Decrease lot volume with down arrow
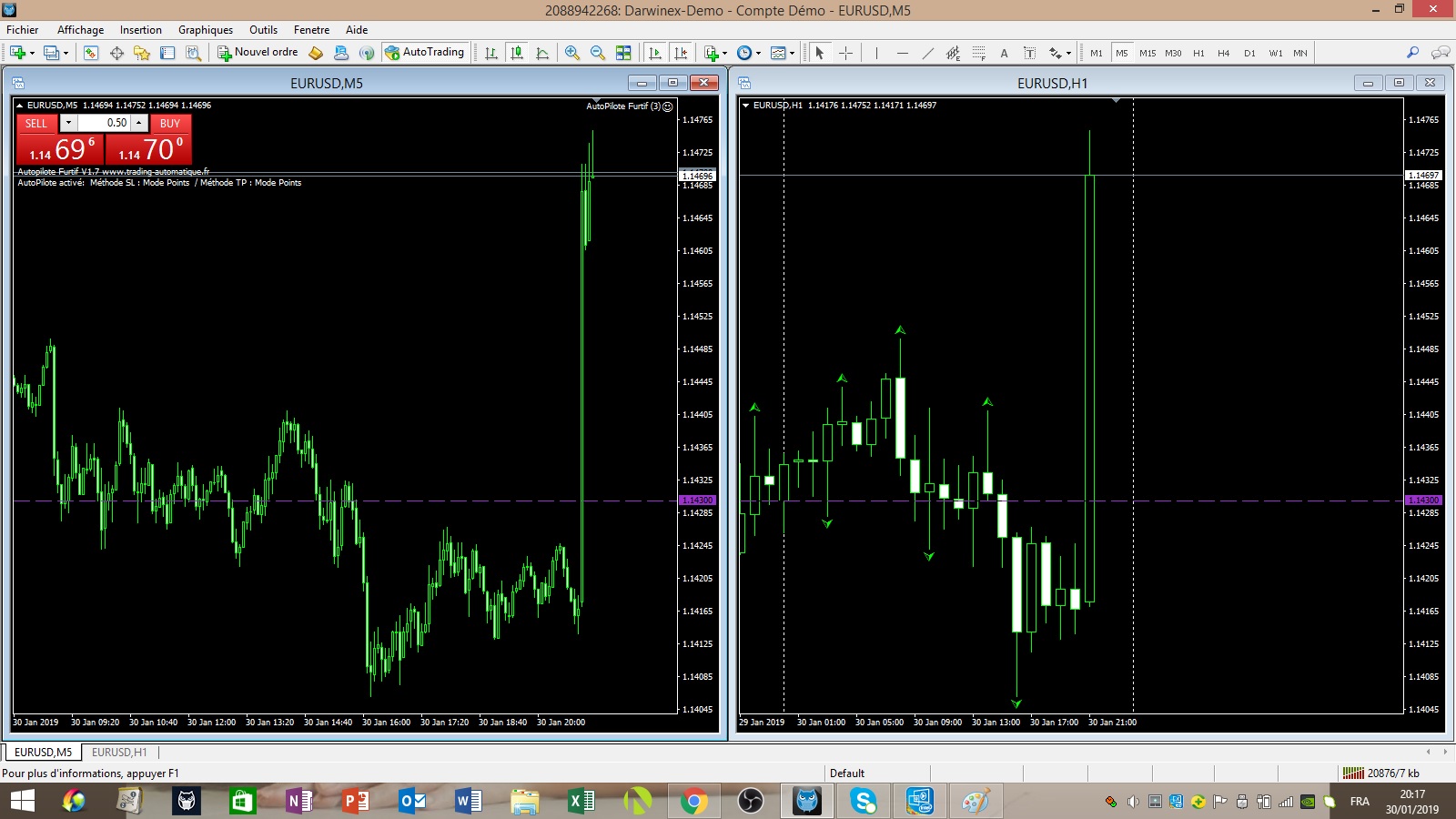Viewport: 1456px width, 819px height. click(x=68, y=123)
